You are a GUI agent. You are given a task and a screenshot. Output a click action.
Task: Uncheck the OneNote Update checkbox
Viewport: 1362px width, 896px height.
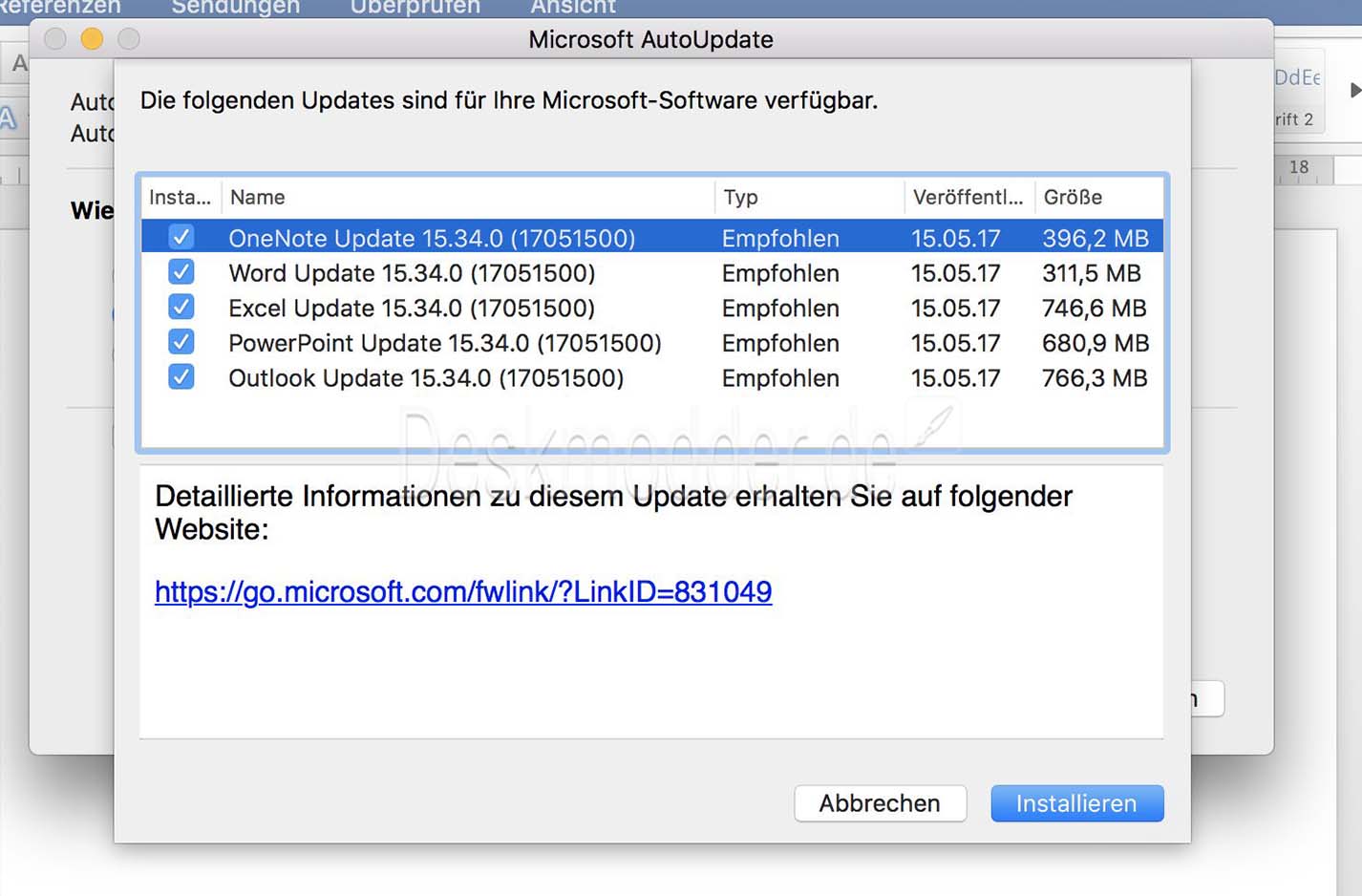(181, 237)
